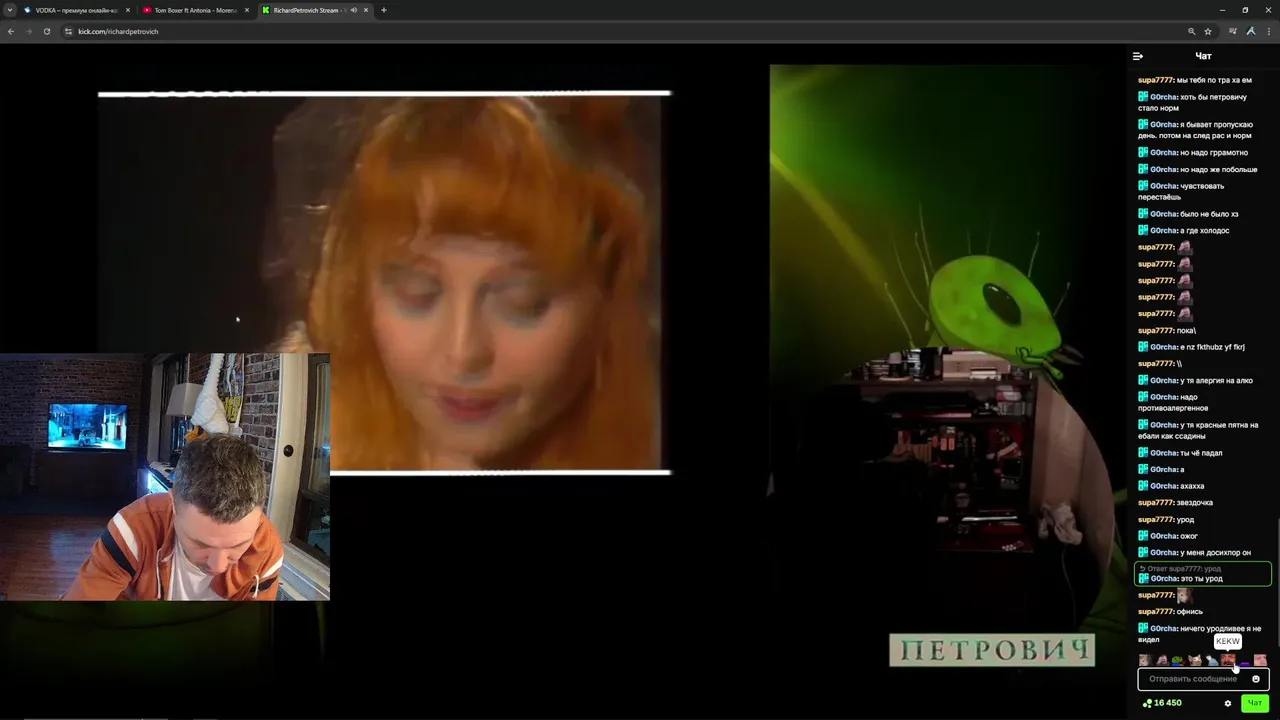Close the Tom Boxer ft Antonia tab
Image resolution: width=1280 pixels, height=720 pixels.
click(x=247, y=10)
